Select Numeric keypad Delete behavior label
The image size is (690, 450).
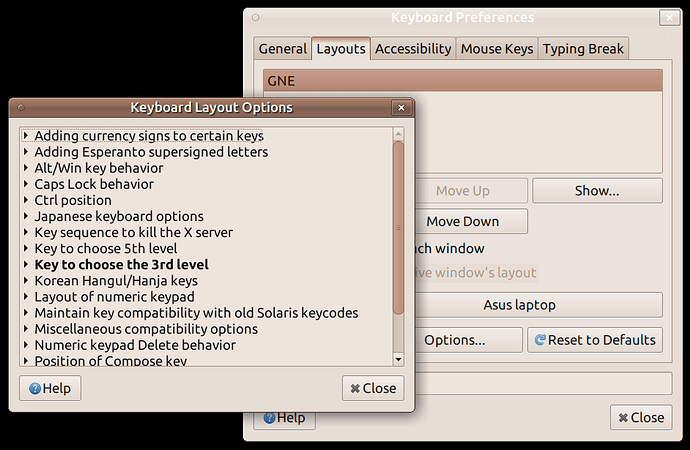tap(135, 345)
